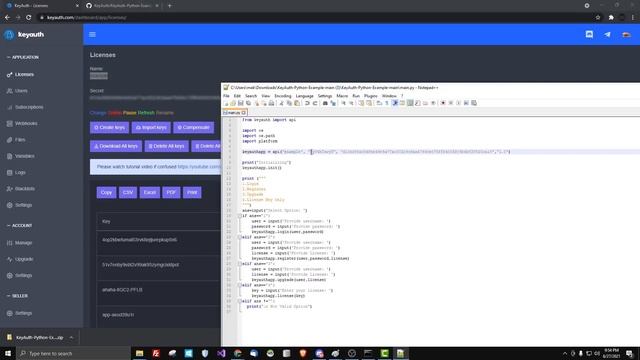Click the browser address bar

(314, 18)
